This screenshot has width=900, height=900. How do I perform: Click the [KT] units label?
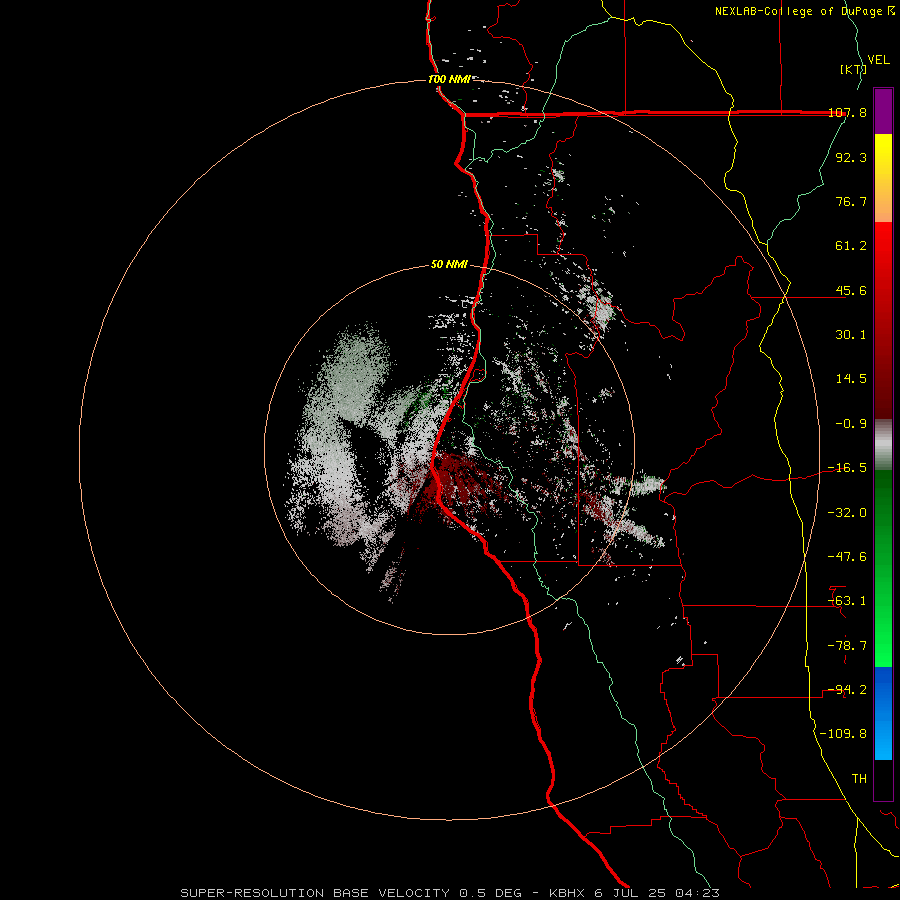click(853, 69)
